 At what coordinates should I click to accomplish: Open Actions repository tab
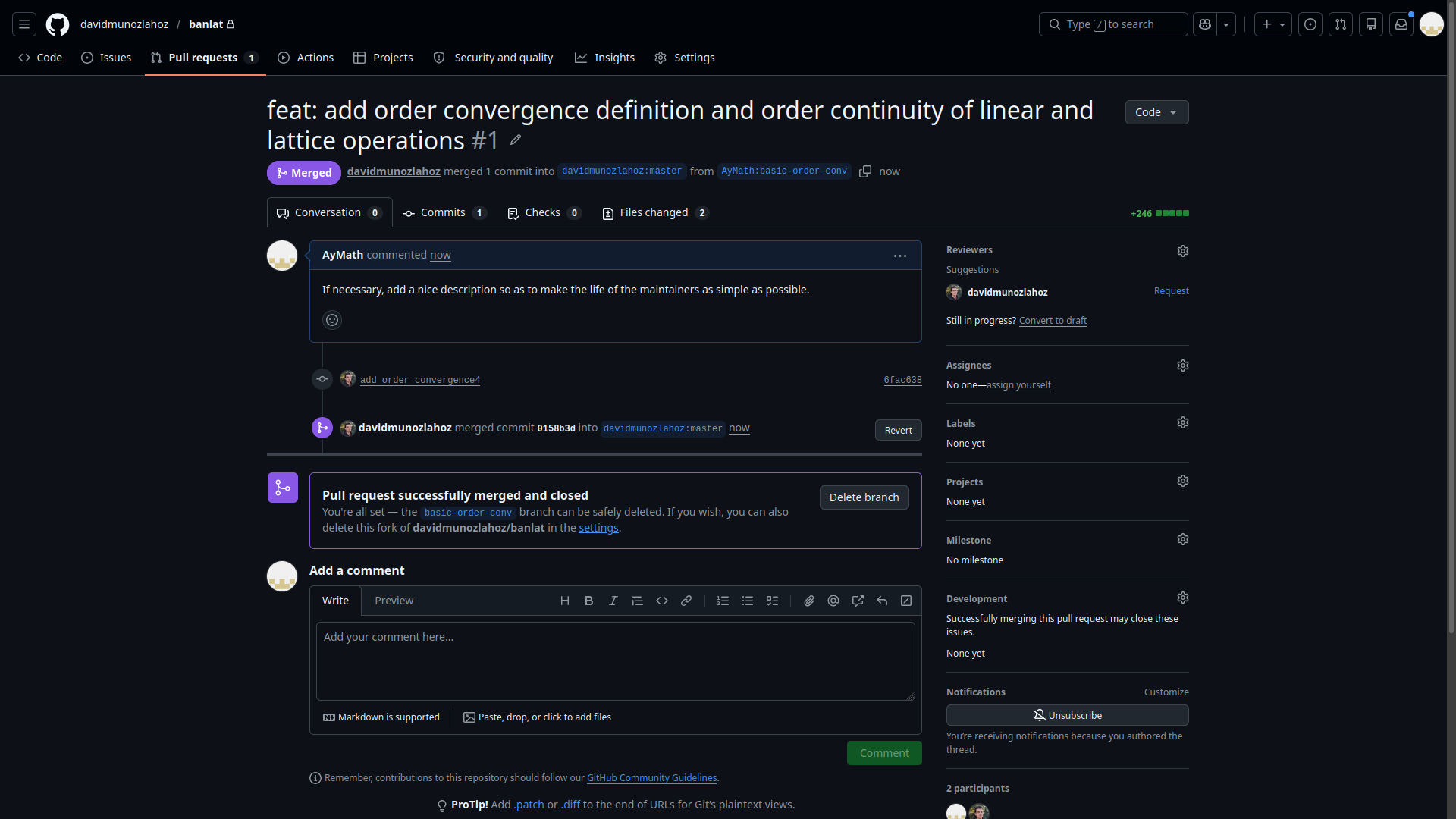pyautogui.click(x=306, y=58)
